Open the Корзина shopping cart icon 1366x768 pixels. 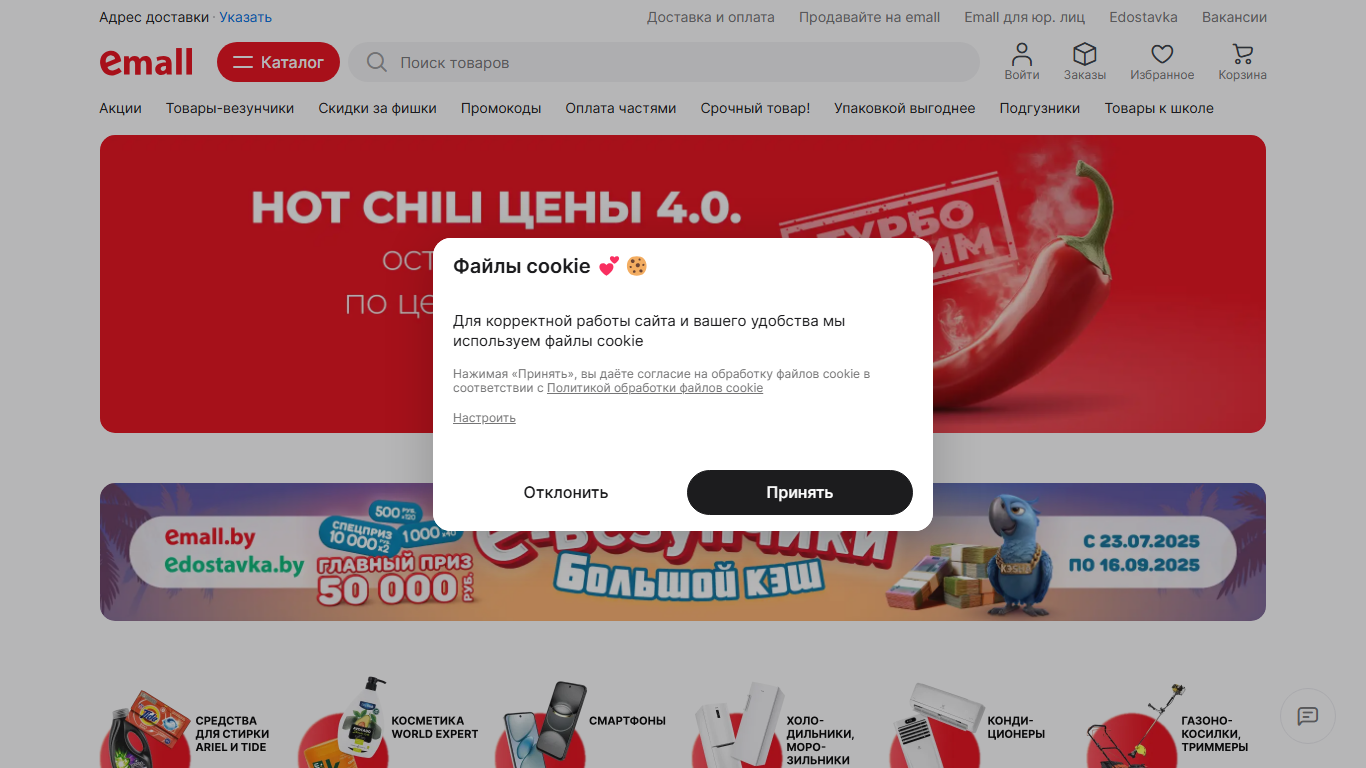[x=1242, y=54]
